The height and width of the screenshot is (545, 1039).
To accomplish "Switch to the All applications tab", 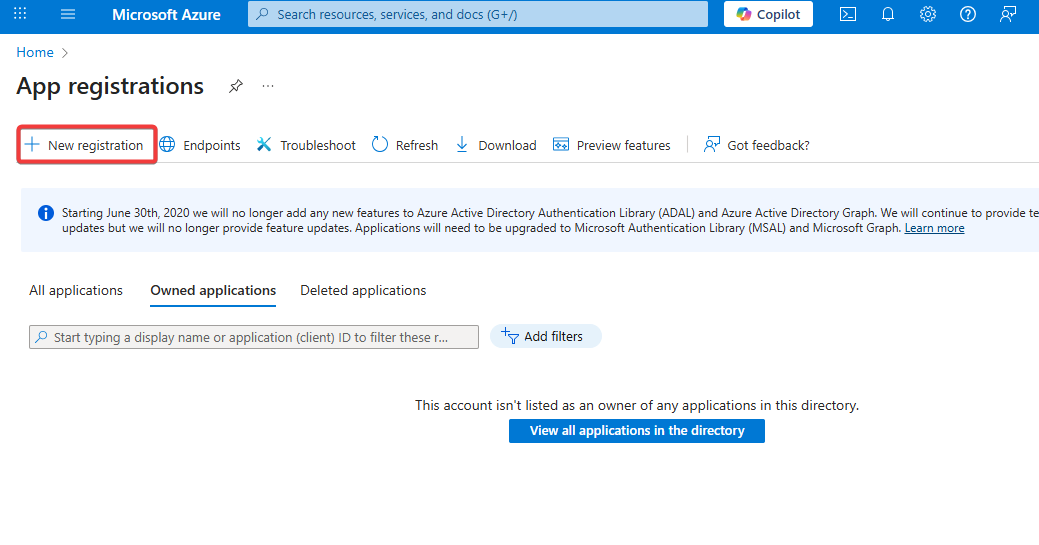I will point(76,291).
